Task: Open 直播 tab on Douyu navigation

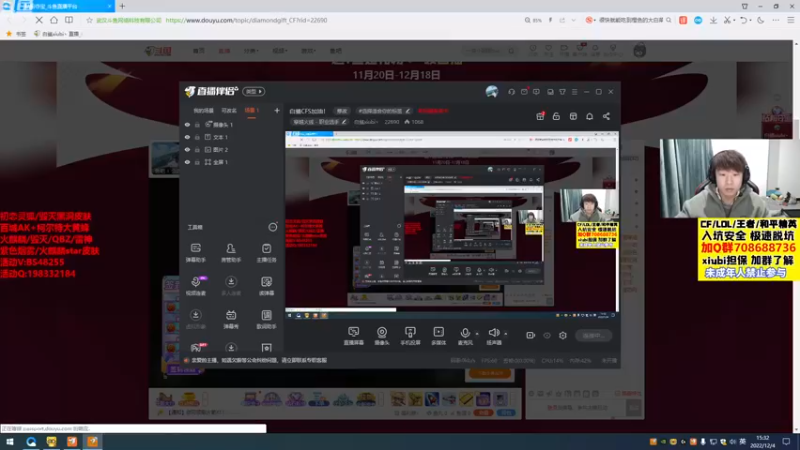Action: pyautogui.click(x=224, y=51)
